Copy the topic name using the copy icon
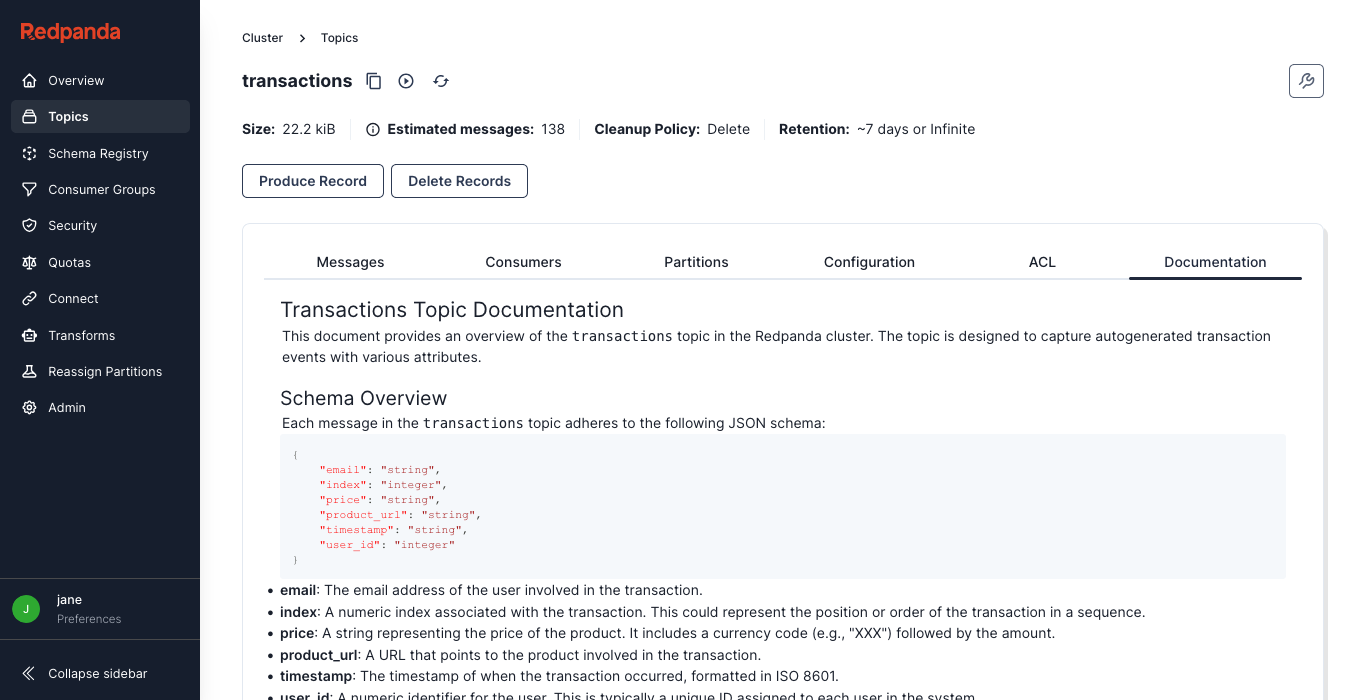 point(373,81)
